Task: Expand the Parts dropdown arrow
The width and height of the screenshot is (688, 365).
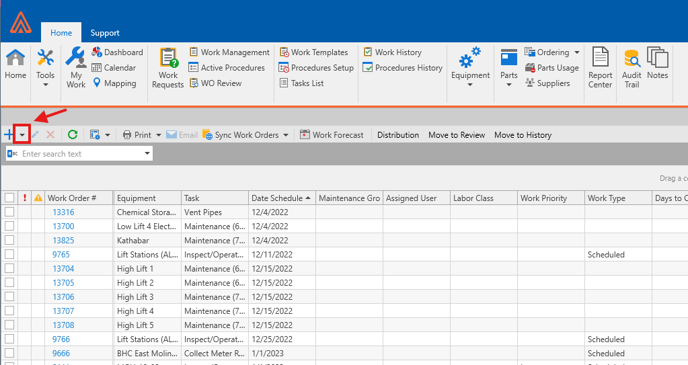Action: 509,85
